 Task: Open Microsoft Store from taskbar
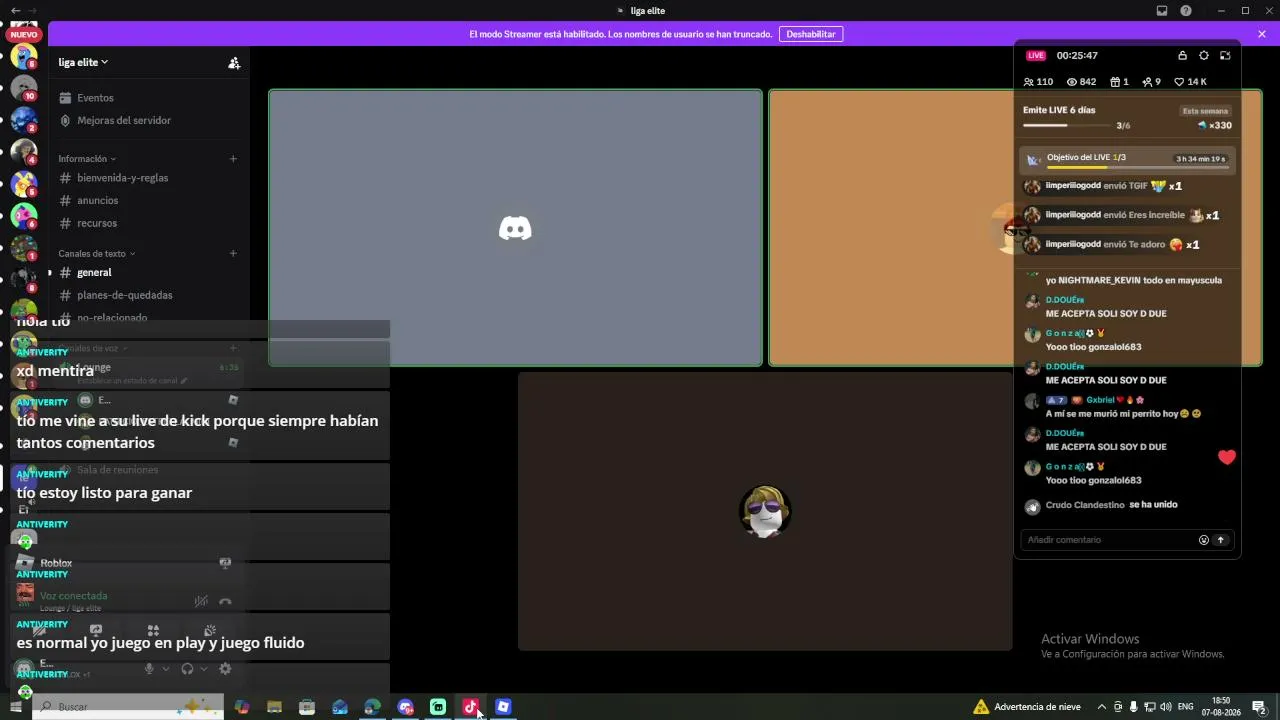point(307,707)
